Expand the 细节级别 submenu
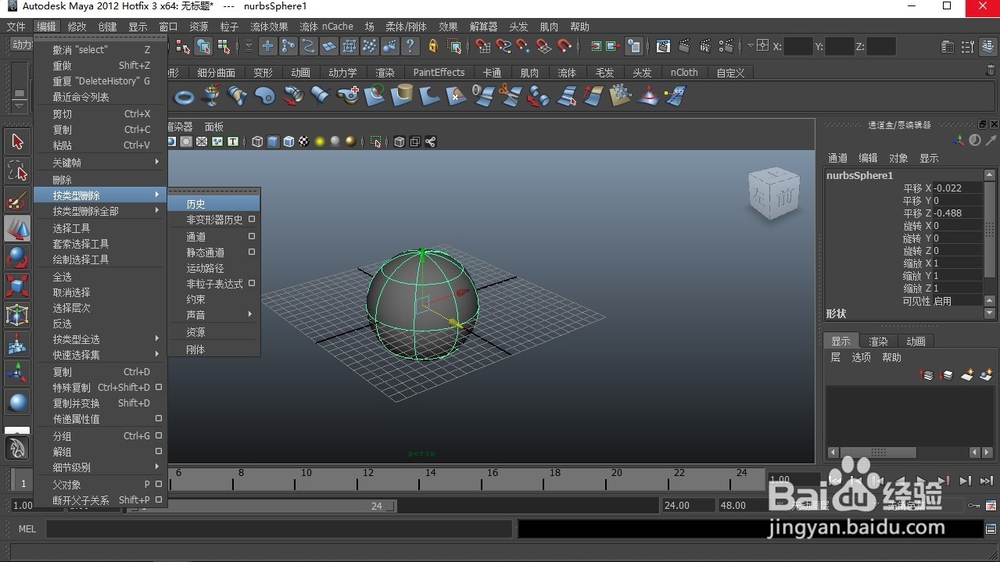This screenshot has width=1000, height=562. coord(101,467)
